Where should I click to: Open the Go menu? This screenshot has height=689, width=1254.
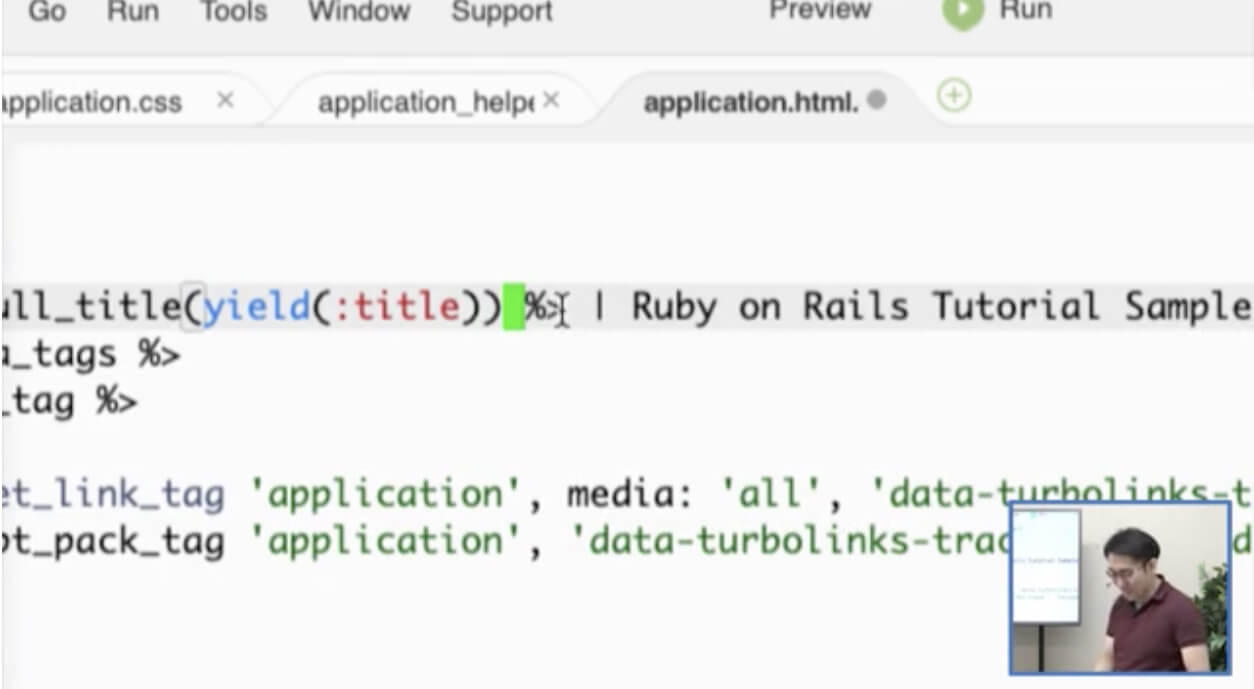(x=47, y=12)
